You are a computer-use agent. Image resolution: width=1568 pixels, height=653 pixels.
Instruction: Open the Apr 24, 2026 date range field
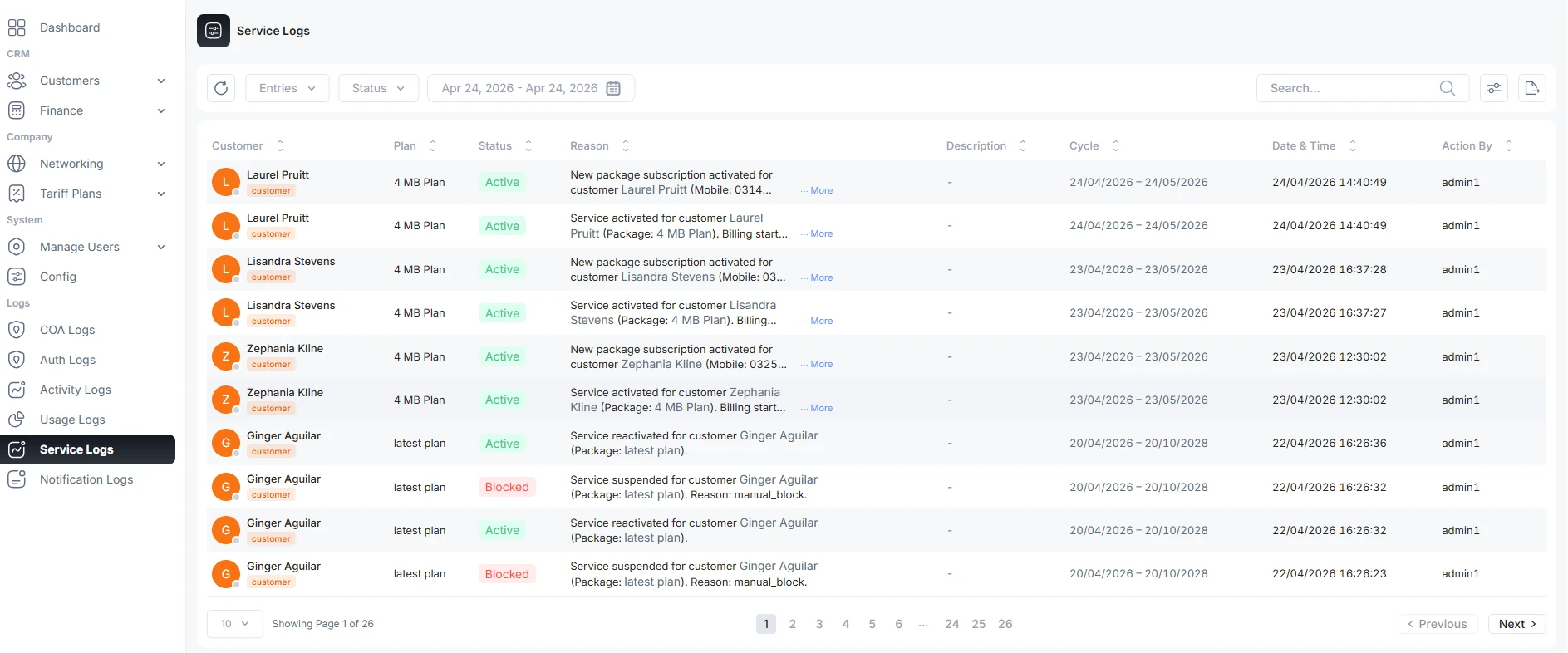click(531, 88)
